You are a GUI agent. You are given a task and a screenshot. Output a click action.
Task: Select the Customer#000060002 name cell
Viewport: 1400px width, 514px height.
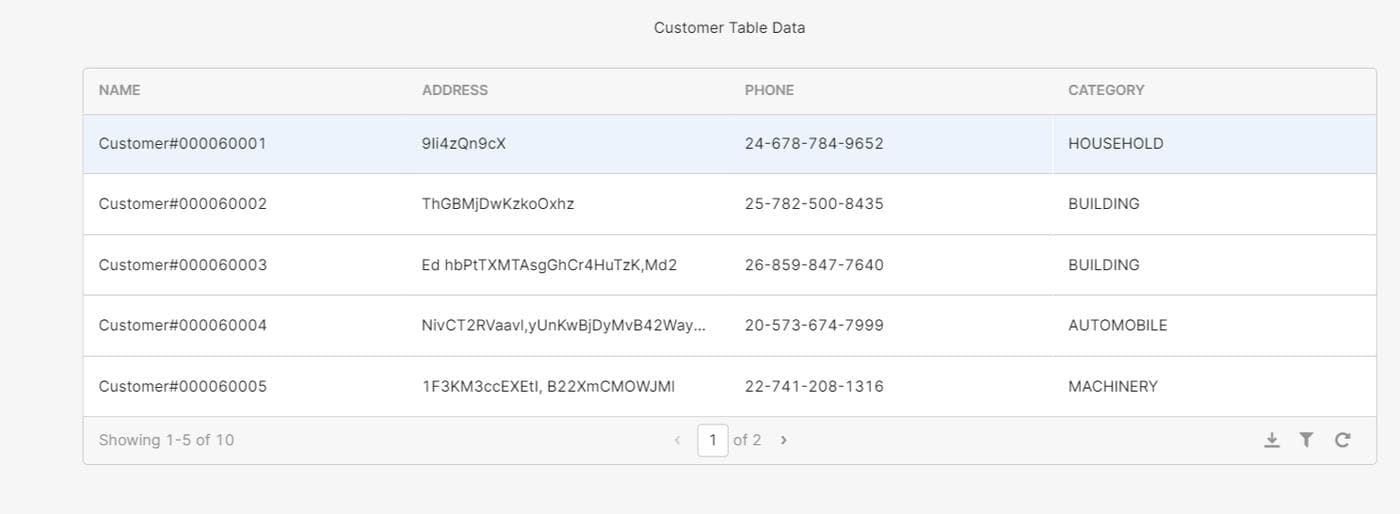182,204
